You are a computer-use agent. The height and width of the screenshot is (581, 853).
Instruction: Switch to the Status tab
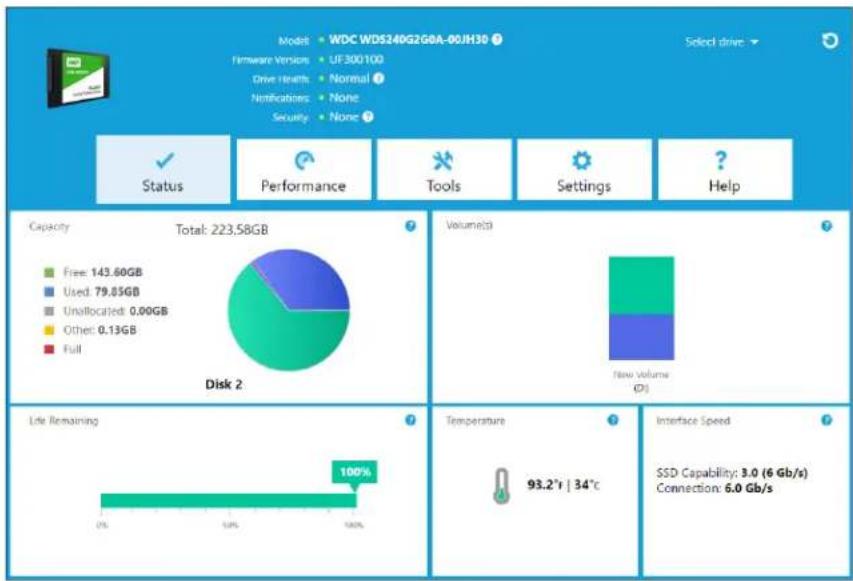[163, 170]
